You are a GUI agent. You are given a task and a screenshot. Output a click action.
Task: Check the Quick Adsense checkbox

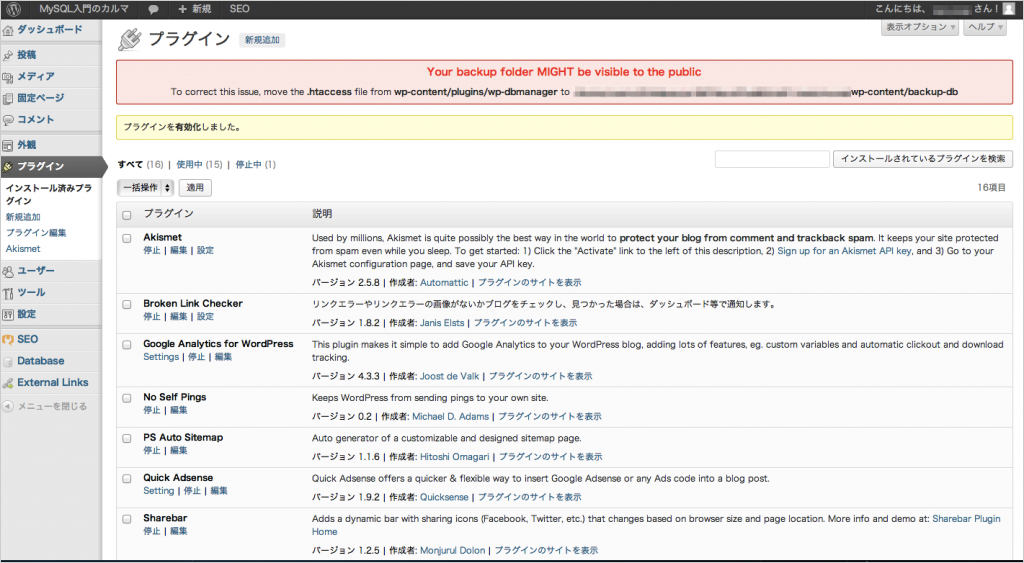127,479
